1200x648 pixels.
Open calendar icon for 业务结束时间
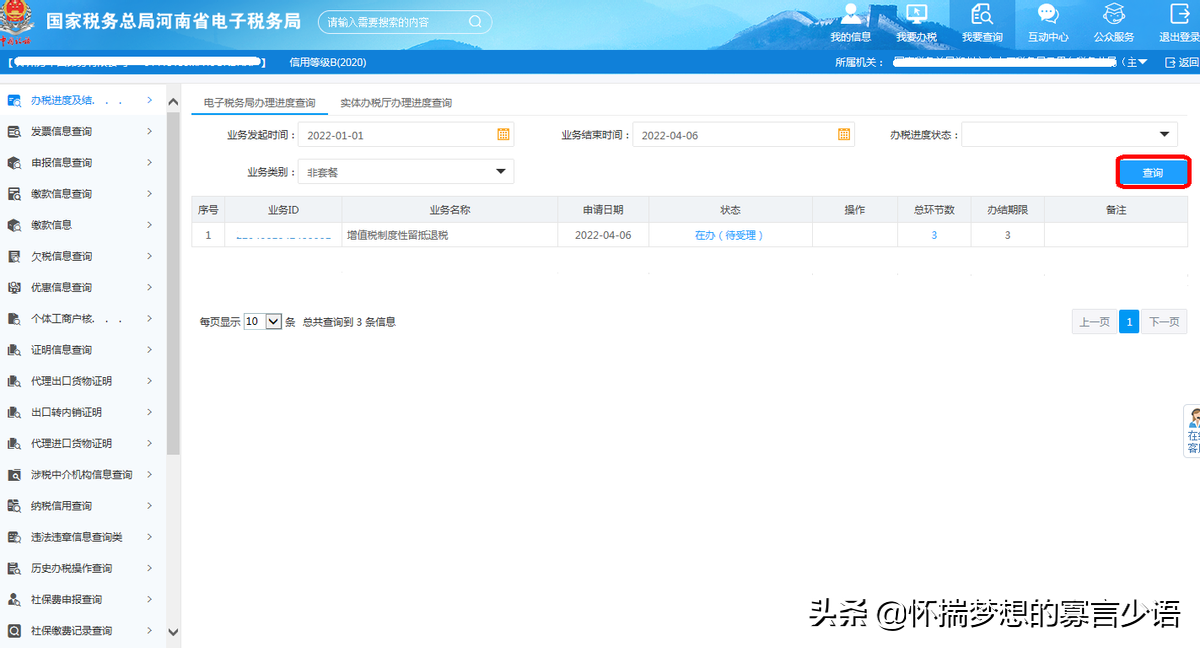(844, 135)
